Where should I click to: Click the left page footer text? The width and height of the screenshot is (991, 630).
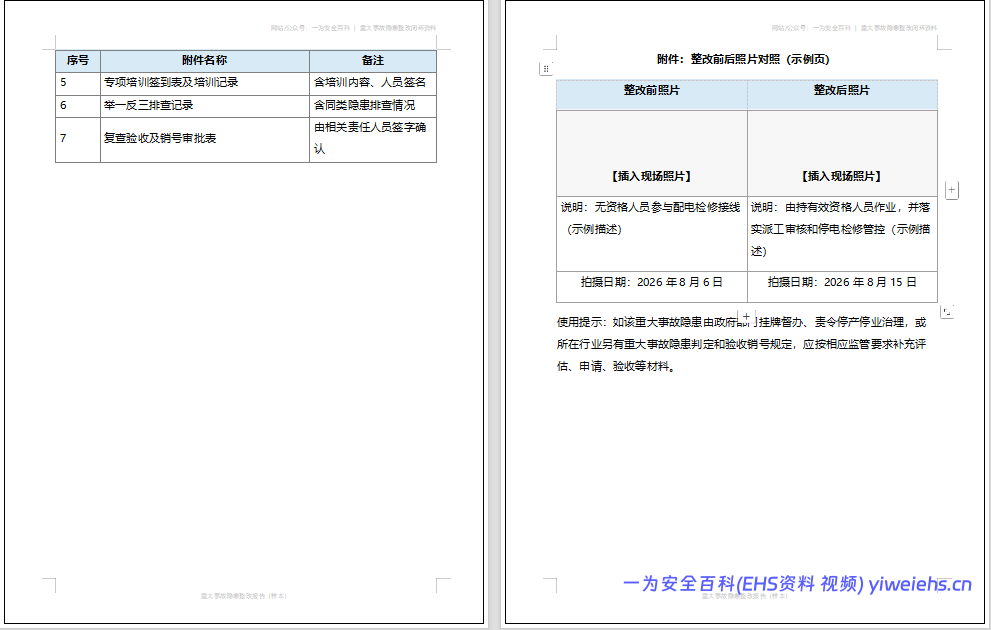click(x=244, y=596)
